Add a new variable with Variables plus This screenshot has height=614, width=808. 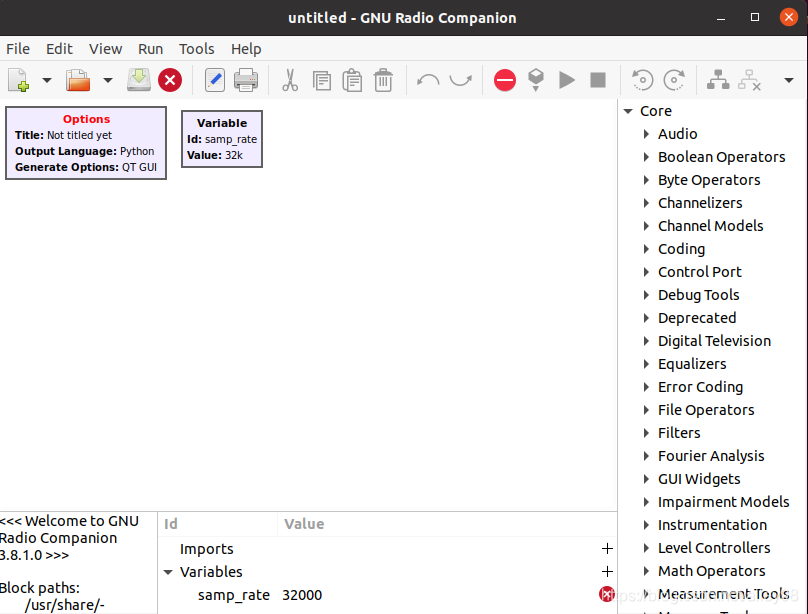coord(607,572)
